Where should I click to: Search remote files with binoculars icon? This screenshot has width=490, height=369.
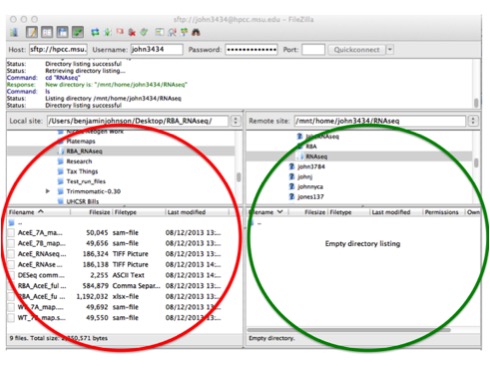click(196, 32)
